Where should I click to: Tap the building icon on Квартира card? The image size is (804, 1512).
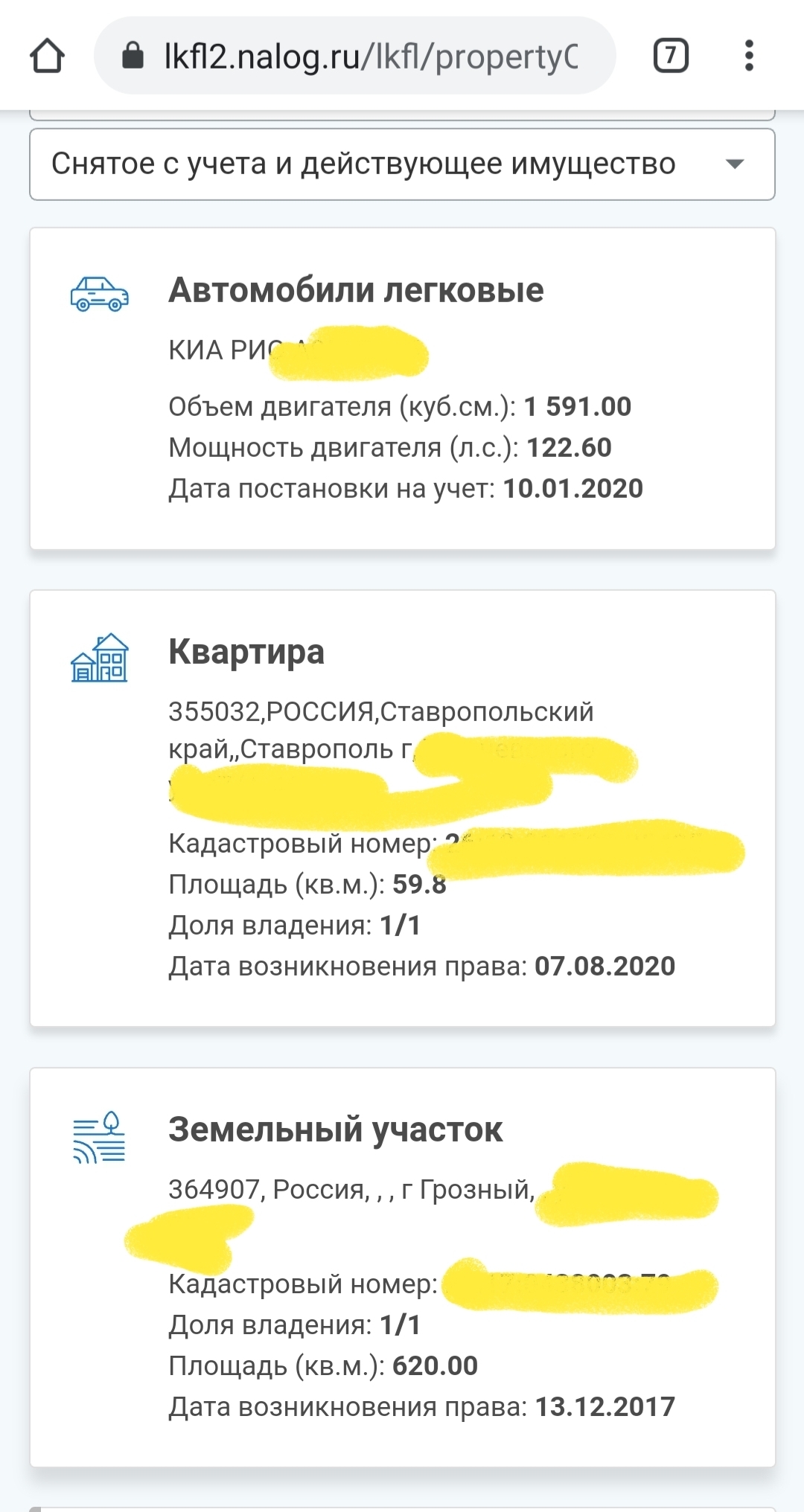click(99, 658)
